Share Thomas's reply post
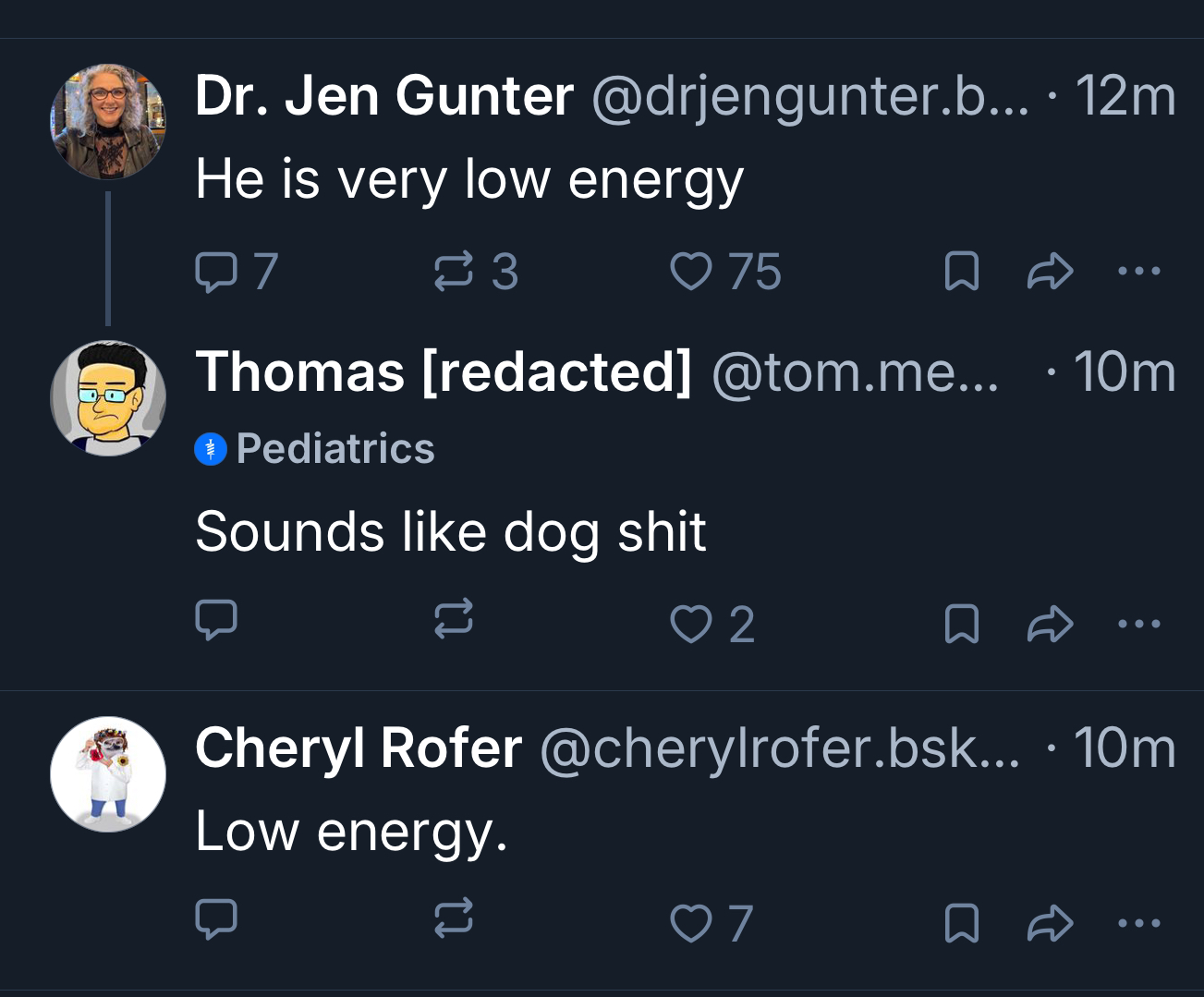 [1051, 624]
